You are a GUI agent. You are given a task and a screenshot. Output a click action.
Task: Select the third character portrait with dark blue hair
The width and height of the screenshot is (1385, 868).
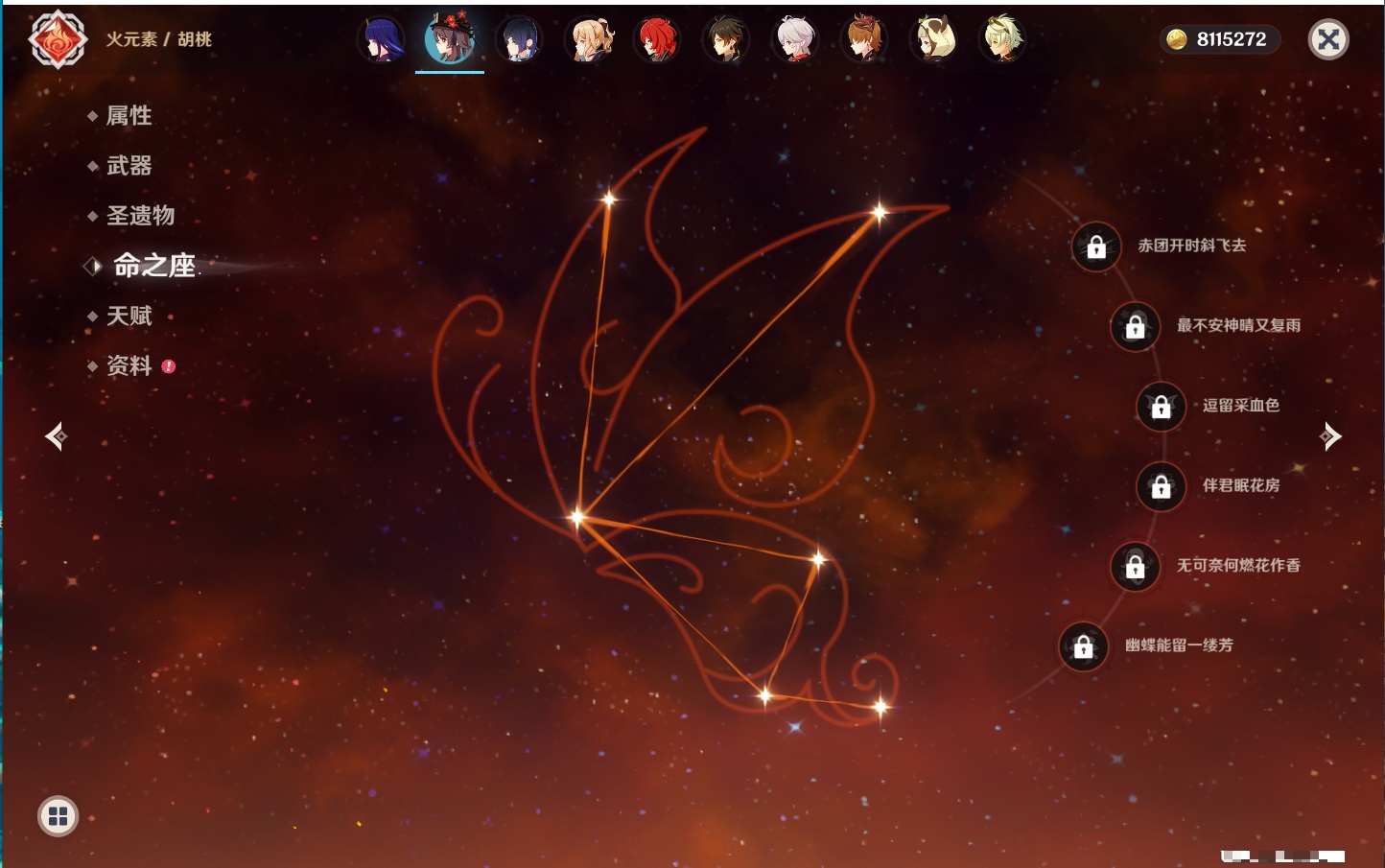(519, 39)
